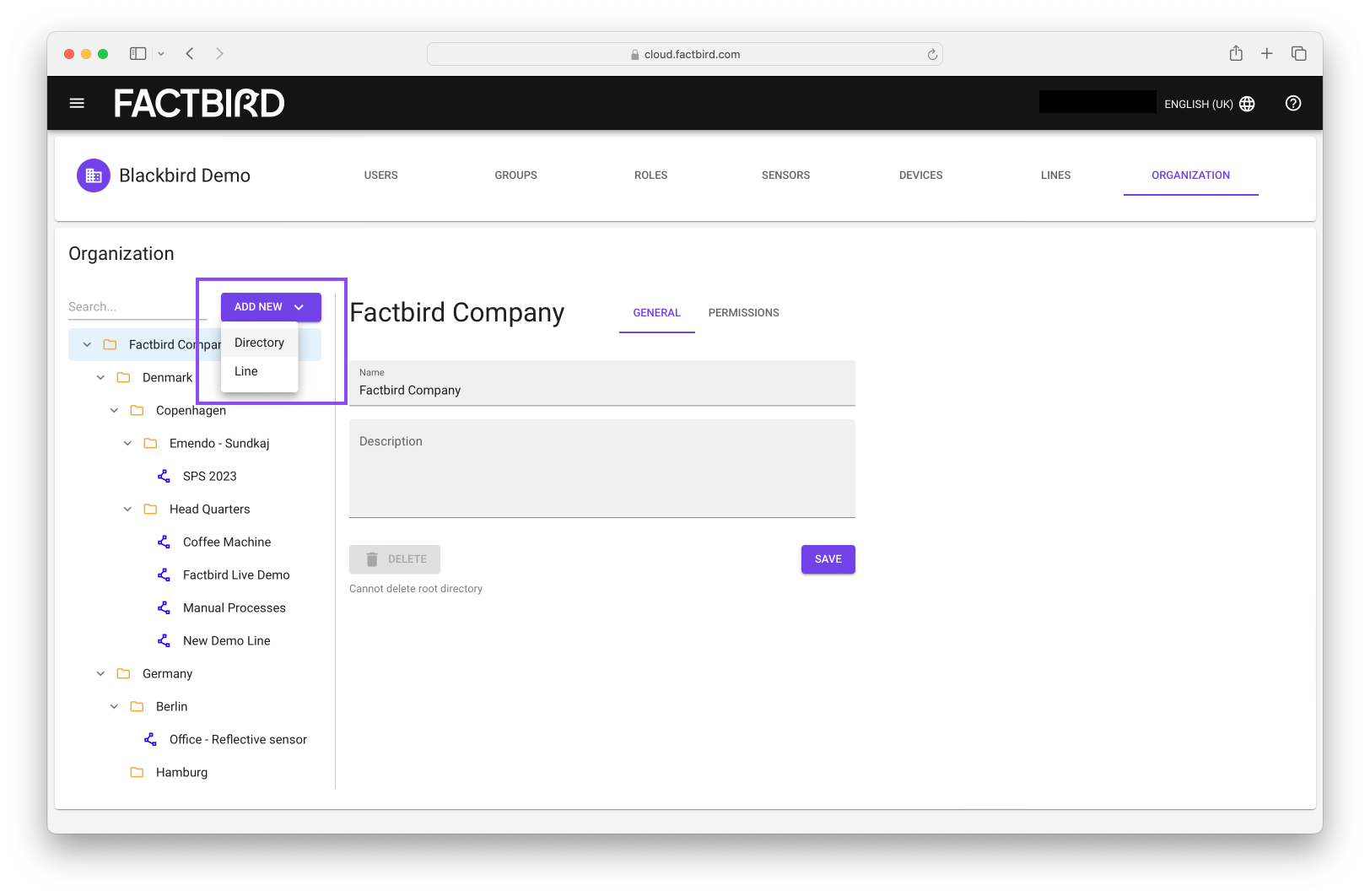Select the Factbird Live Demo line
Image resolution: width=1370 pixels, height=896 pixels.
pos(236,575)
